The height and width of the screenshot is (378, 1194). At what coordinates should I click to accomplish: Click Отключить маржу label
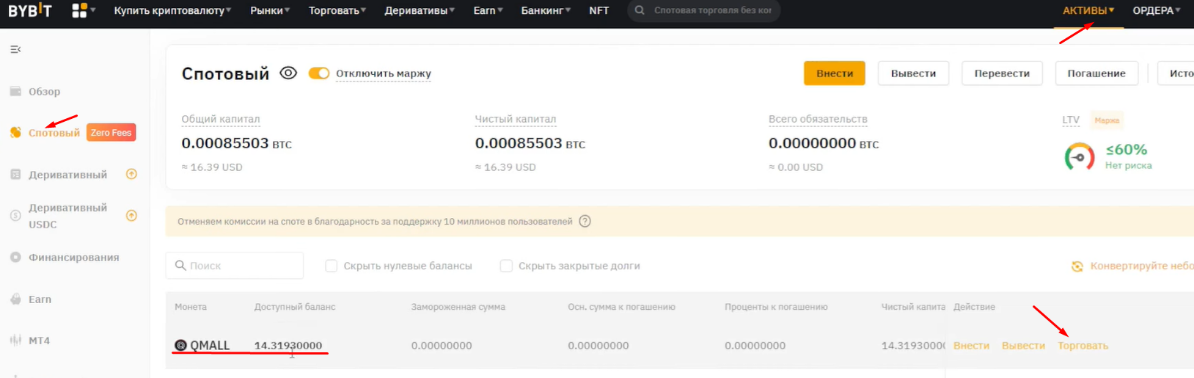(x=384, y=74)
